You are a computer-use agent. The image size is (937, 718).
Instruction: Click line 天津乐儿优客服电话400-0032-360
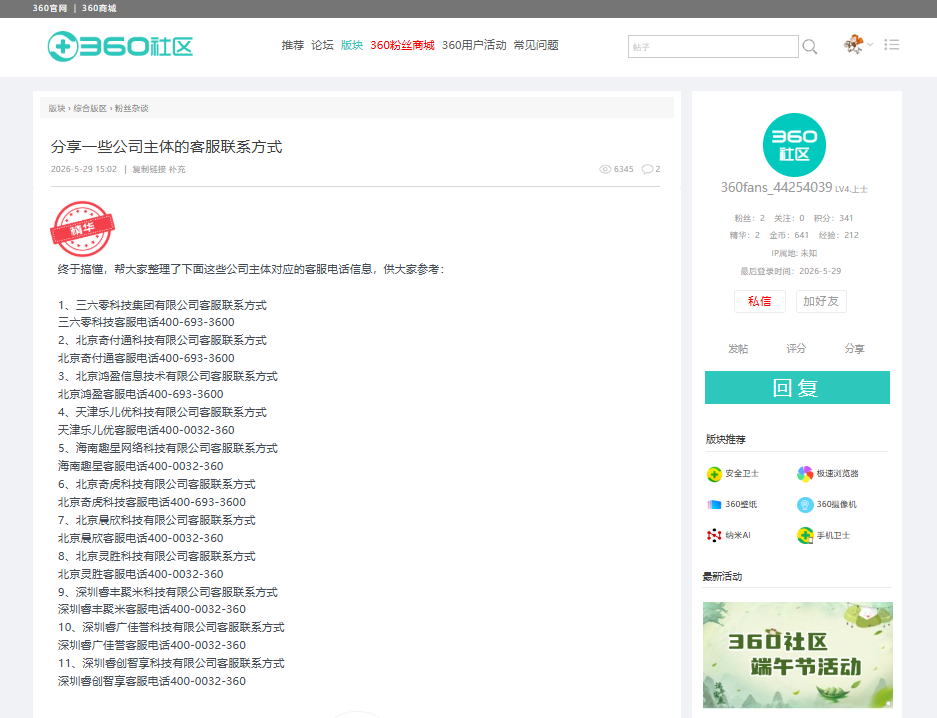click(146, 430)
